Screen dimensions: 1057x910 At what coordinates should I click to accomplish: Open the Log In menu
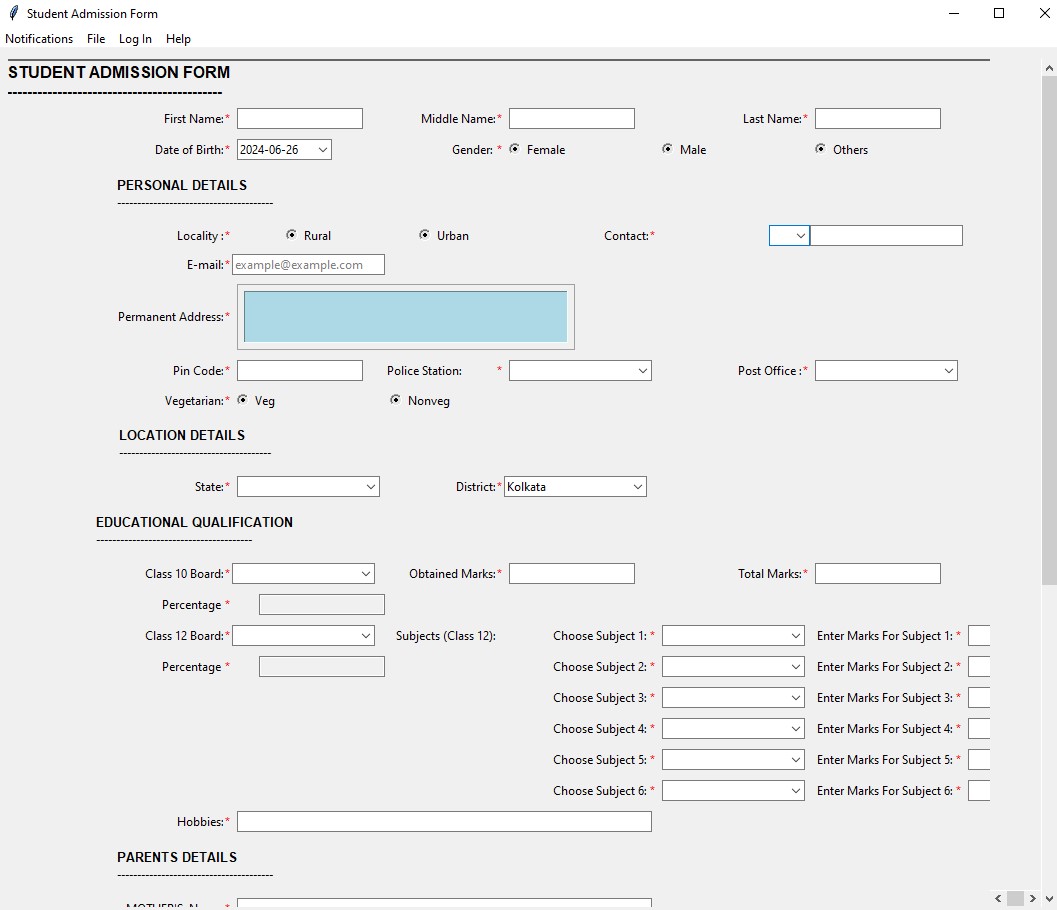[x=135, y=39]
